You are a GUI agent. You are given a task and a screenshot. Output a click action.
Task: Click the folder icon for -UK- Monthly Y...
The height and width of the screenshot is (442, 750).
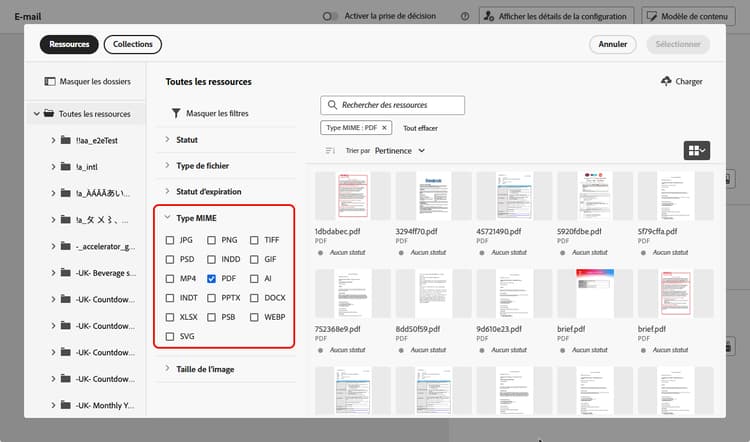tap(66, 405)
